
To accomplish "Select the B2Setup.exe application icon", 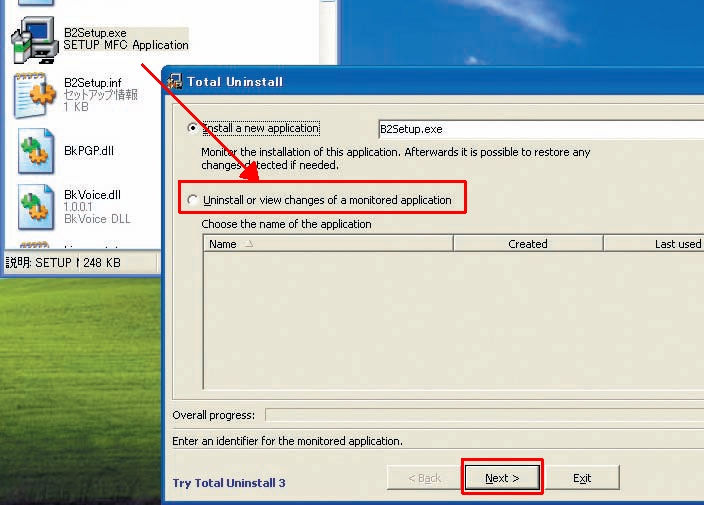I will click(x=35, y=40).
